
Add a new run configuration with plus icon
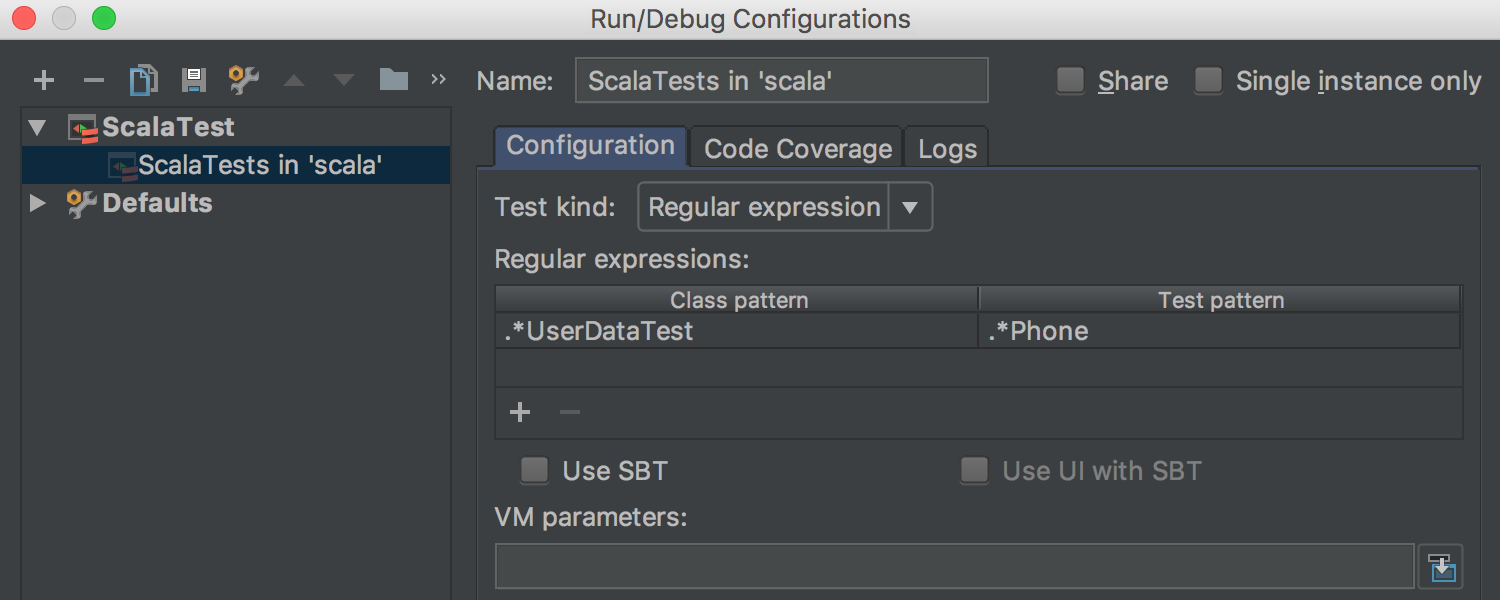coord(44,80)
